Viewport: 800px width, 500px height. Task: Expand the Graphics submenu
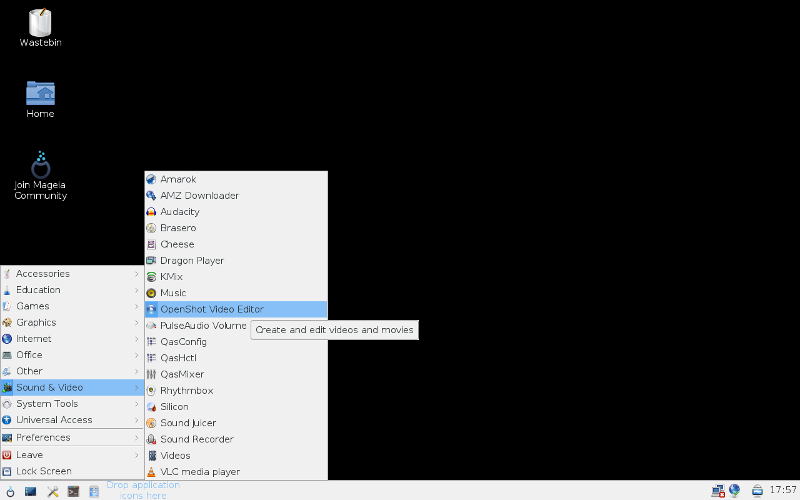pyautogui.click(x=72, y=322)
